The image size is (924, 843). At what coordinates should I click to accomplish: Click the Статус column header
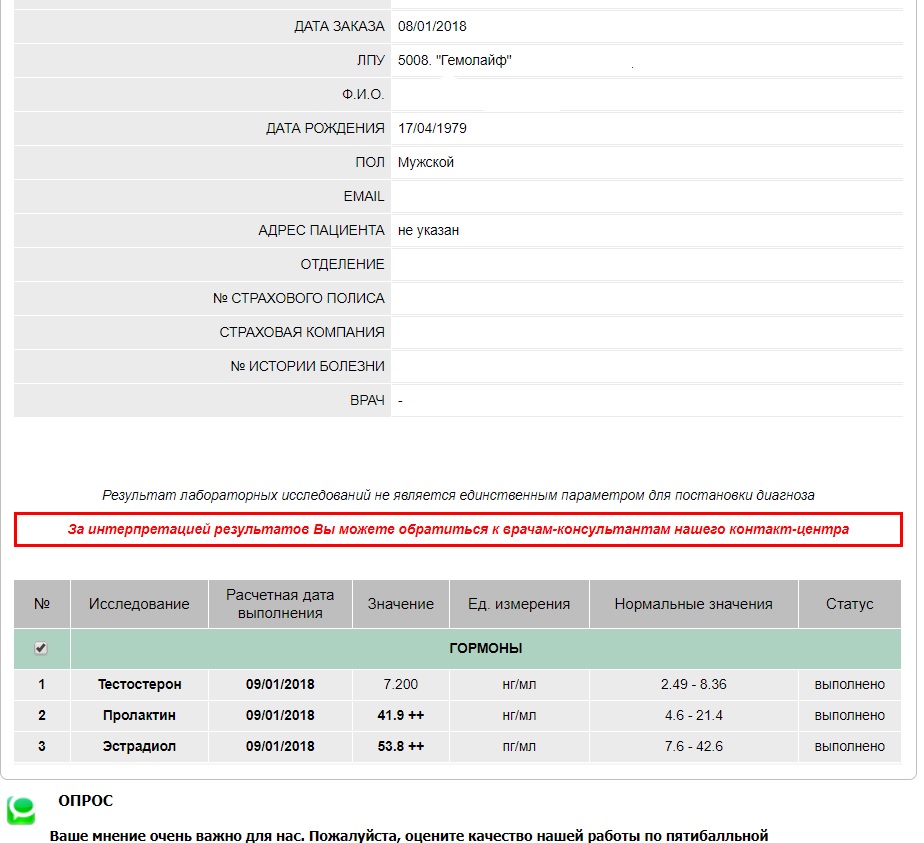point(849,604)
